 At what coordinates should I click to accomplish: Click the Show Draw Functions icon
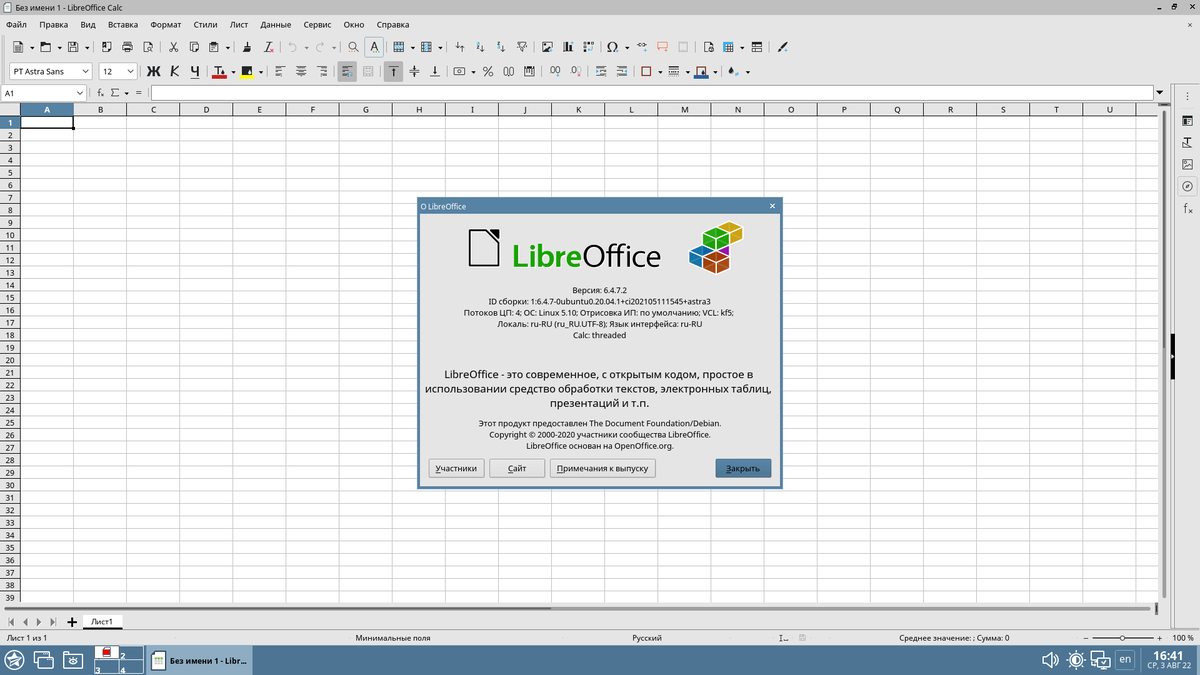783,47
